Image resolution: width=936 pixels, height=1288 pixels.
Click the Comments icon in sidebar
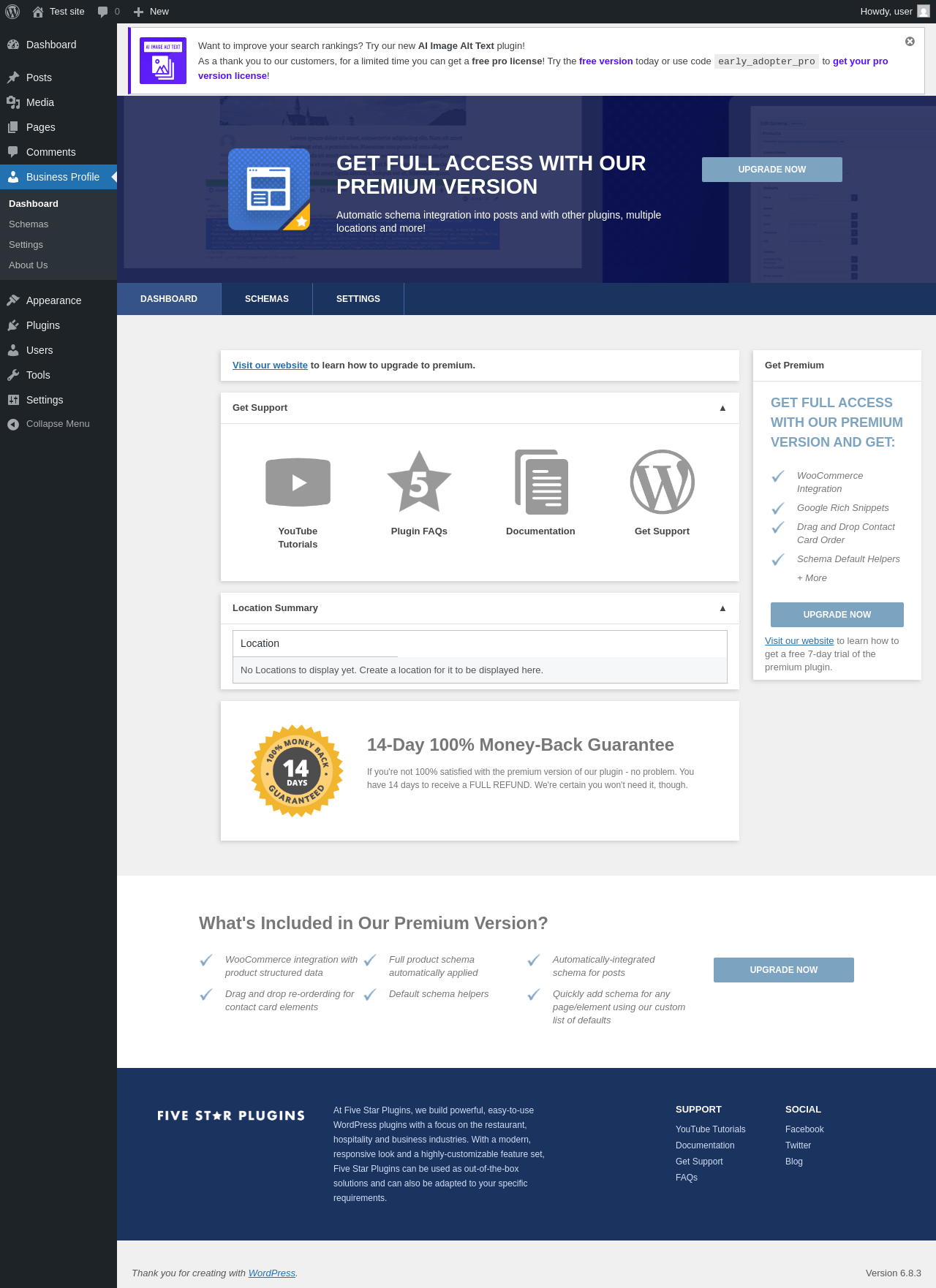pyautogui.click(x=13, y=152)
